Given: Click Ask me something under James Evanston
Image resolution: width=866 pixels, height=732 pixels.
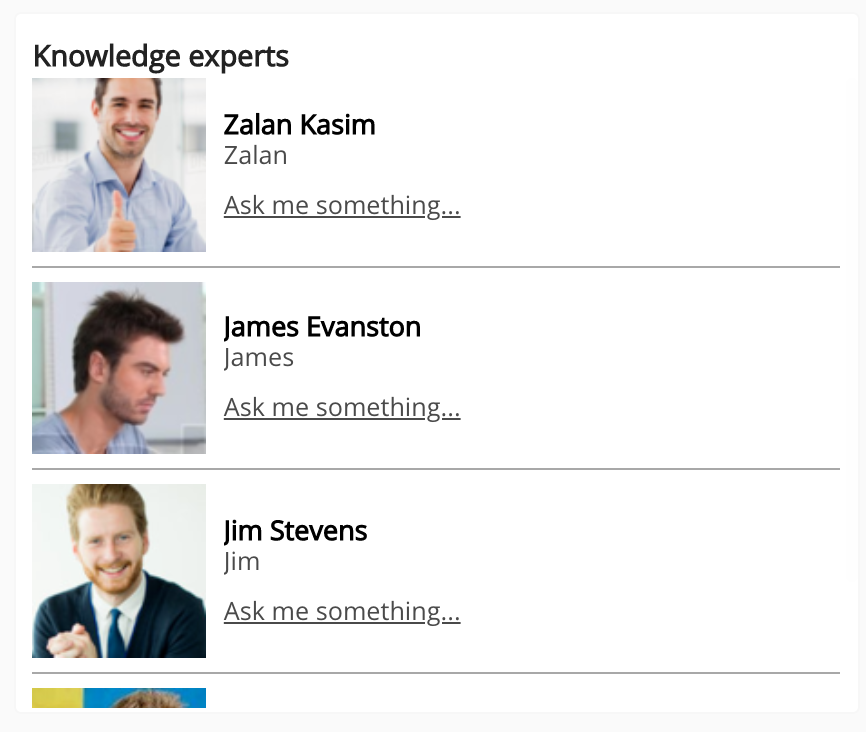Looking at the screenshot, I should (x=342, y=407).
